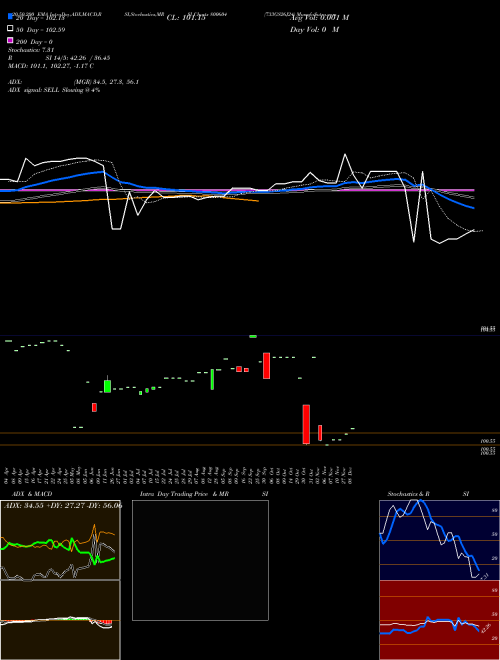Click the 'ADX signal: SELL' text

[35, 90]
